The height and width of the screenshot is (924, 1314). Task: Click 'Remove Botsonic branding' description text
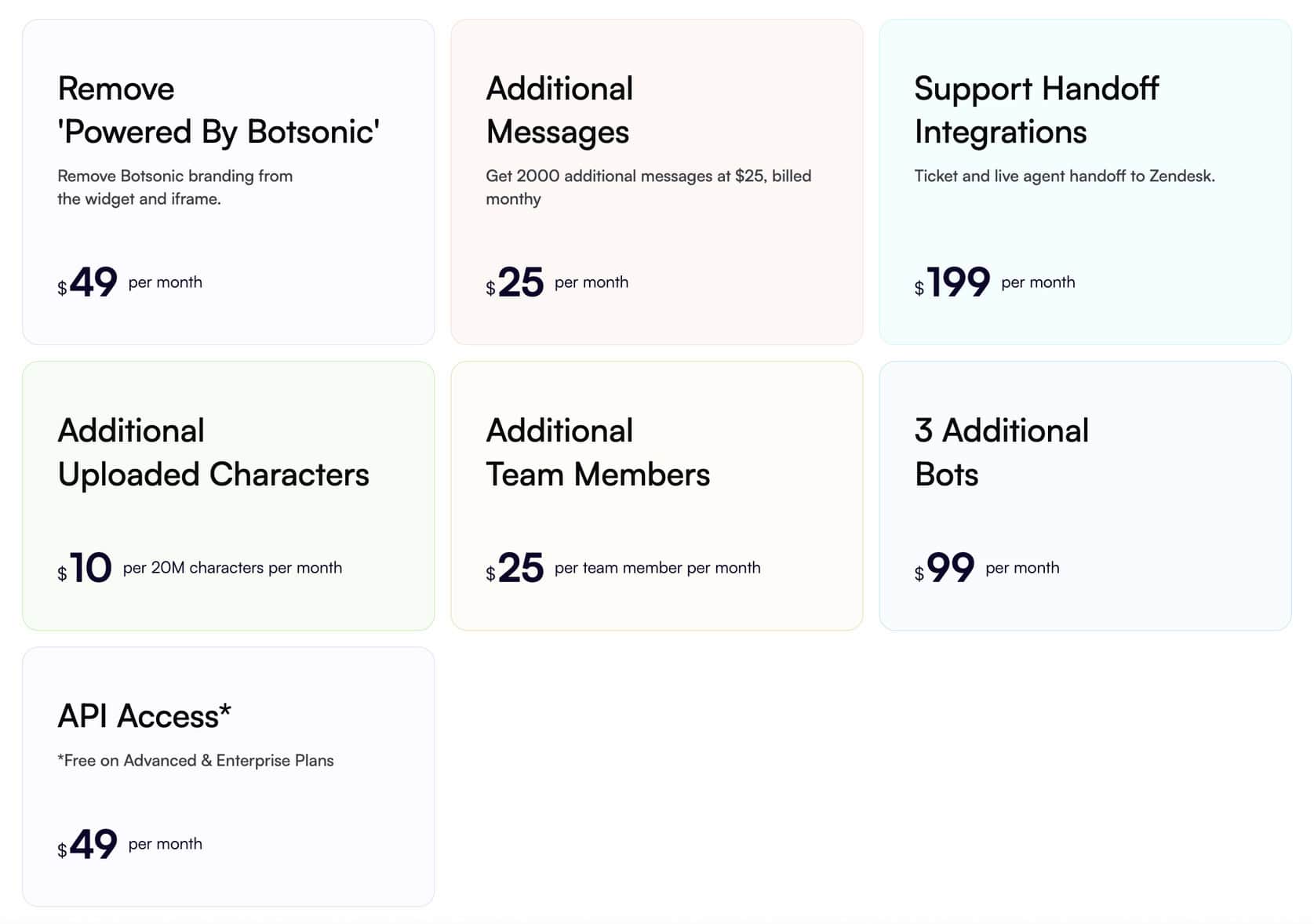(175, 187)
